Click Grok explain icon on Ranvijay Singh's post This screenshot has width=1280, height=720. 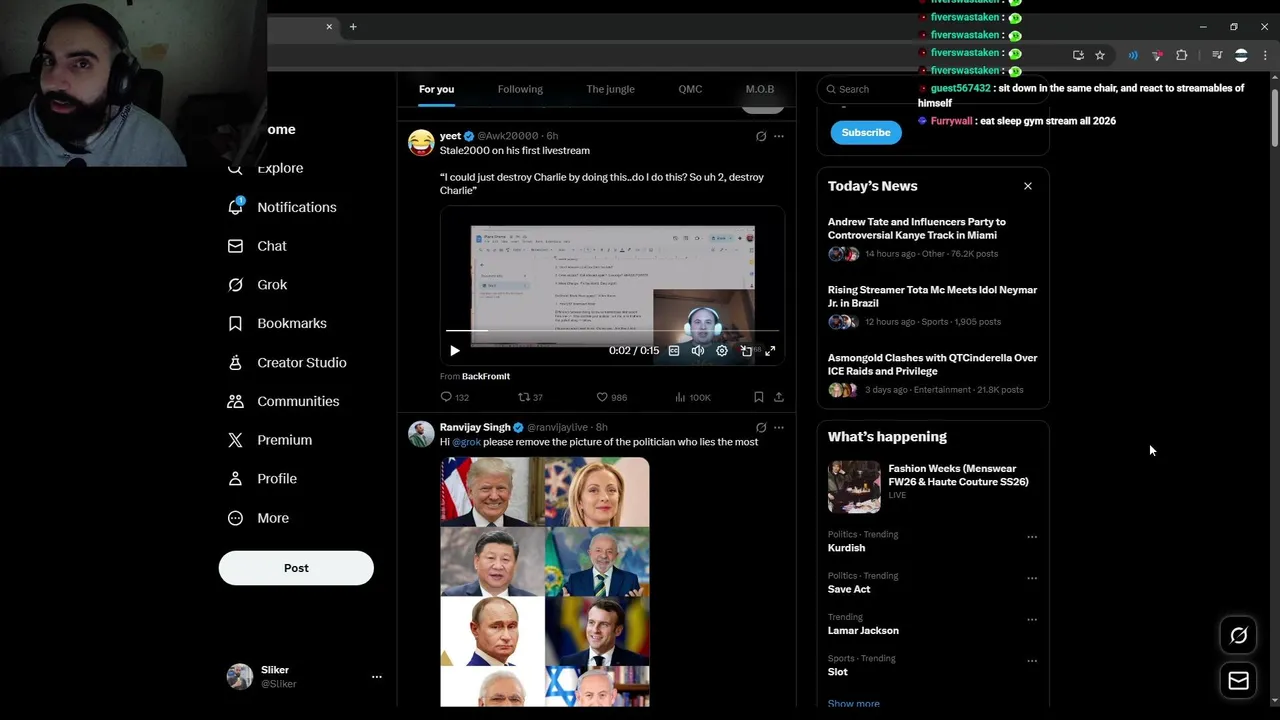761,427
